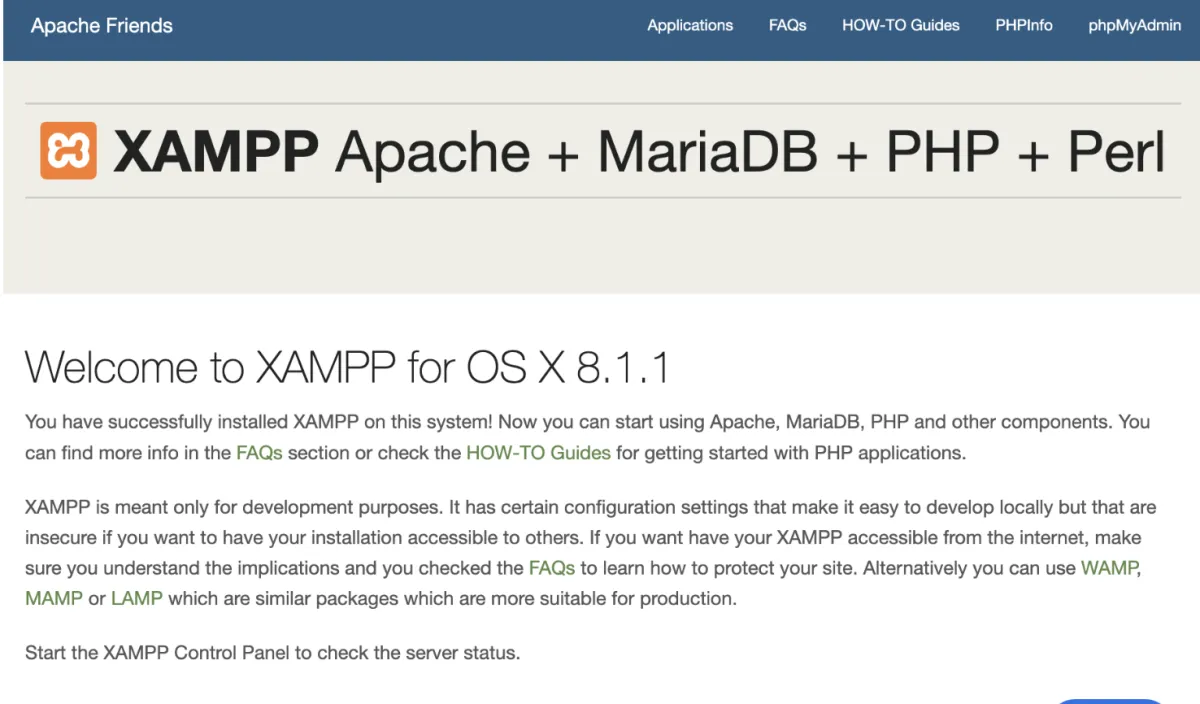Open HOW-TO Guides in the top navigation

(x=900, y=26)
